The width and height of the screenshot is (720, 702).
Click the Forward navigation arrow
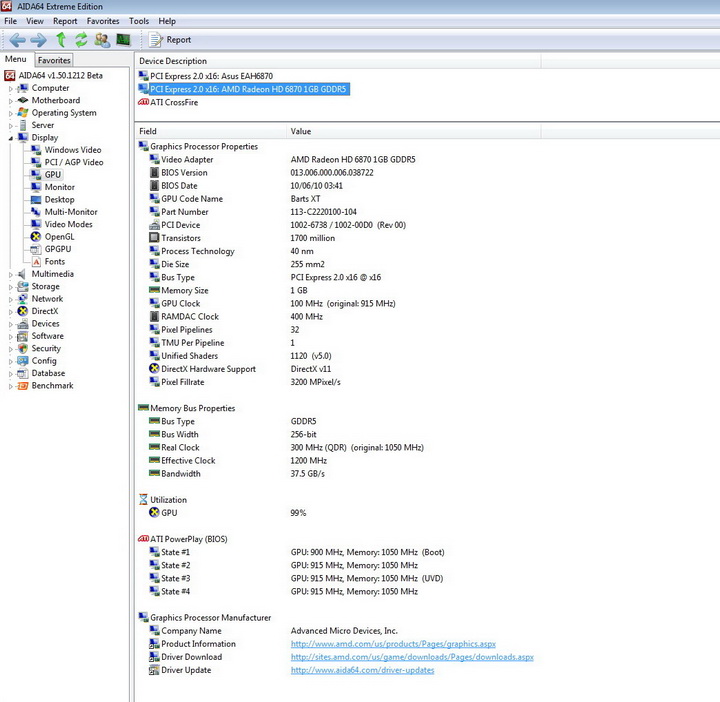coord(39,40)
